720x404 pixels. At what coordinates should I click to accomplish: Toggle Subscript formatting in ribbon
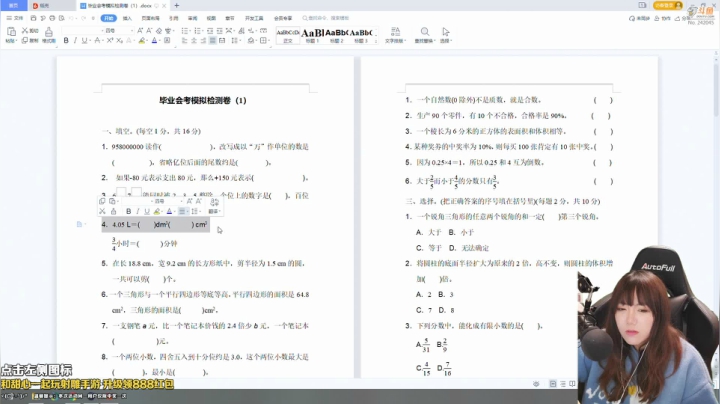pyautogui.click(x=119, y=40)
